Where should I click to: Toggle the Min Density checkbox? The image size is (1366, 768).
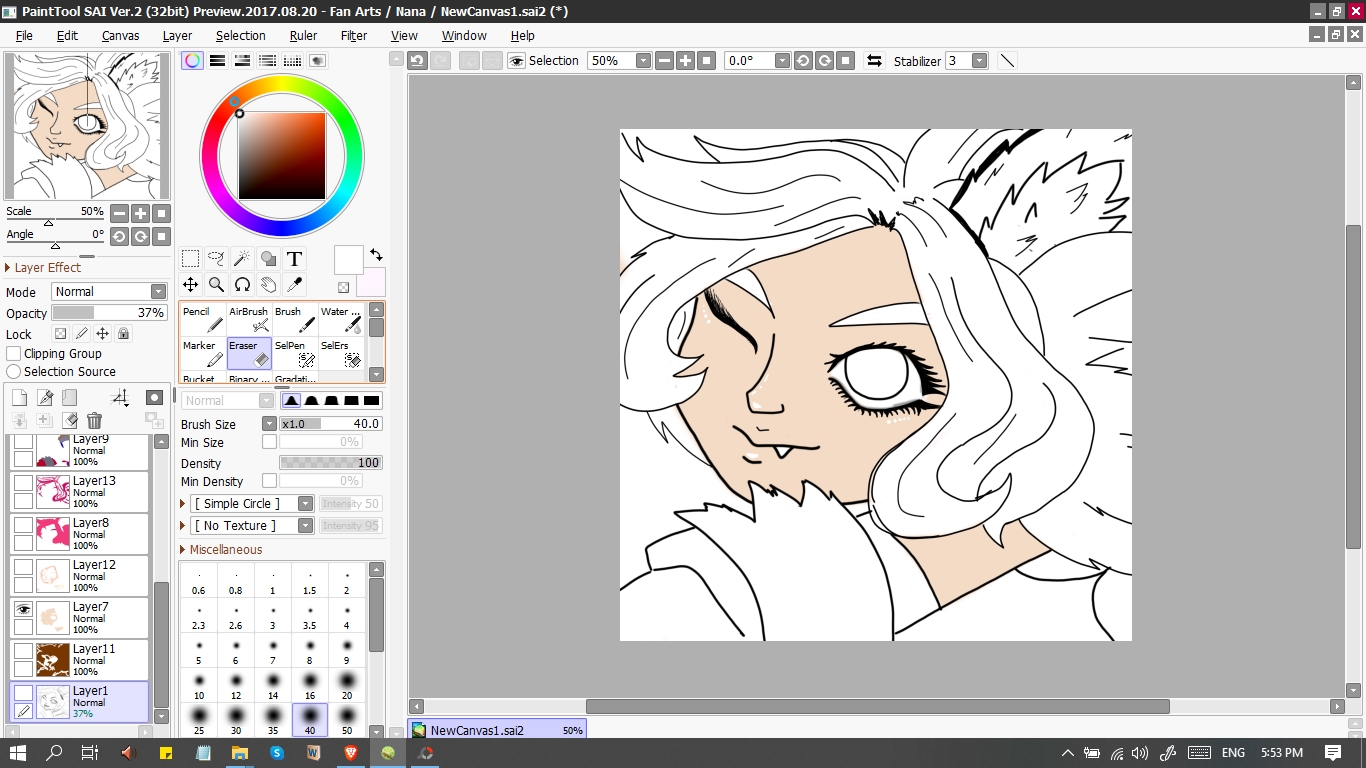269,481
